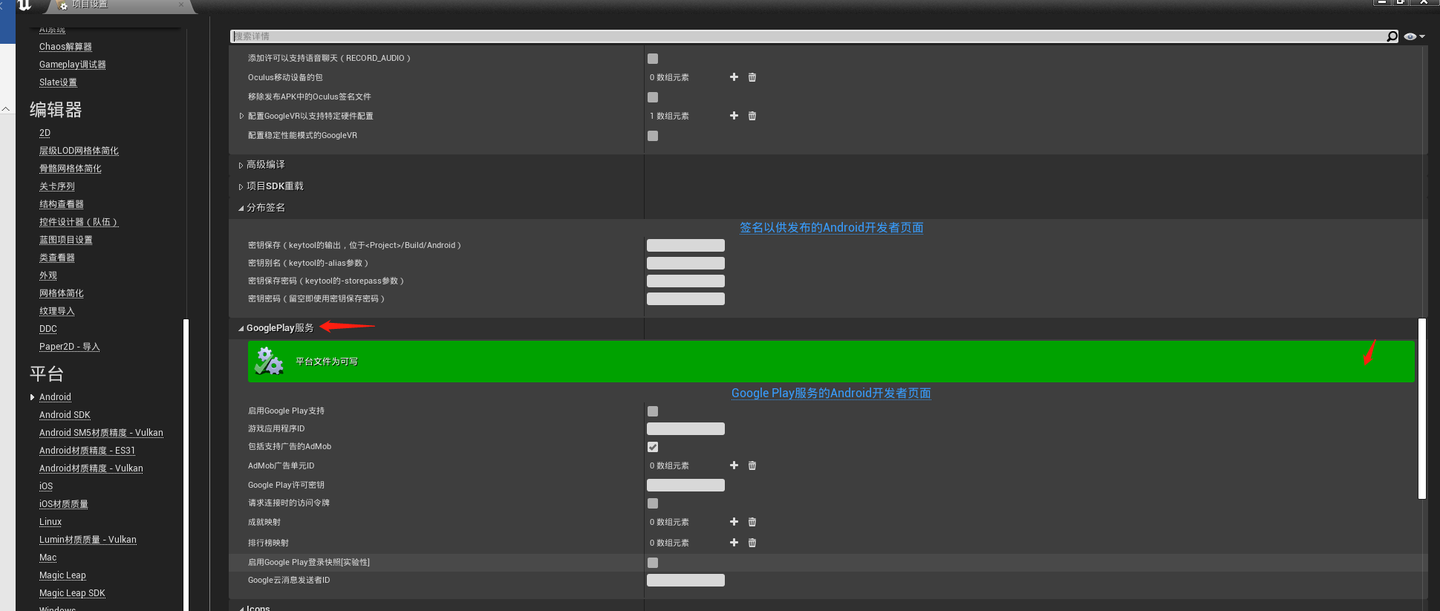The width and height of the screenshot is (1440, 611).
Task: Open 层级LOD网格体简化 settings
Action: (x=79, y=151)
